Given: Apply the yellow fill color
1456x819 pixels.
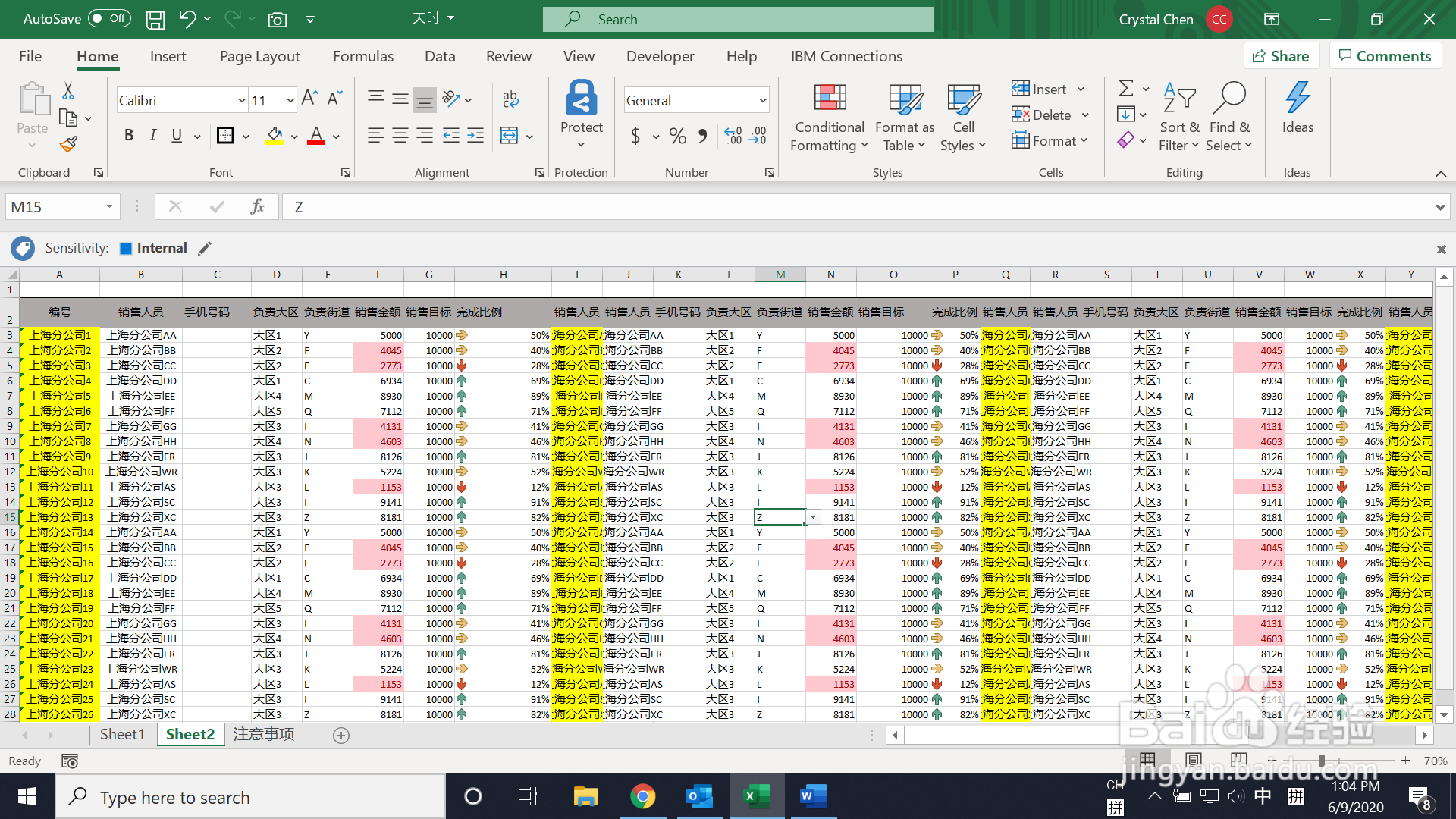Looking at the screenshot, I should tap(275, 136).
